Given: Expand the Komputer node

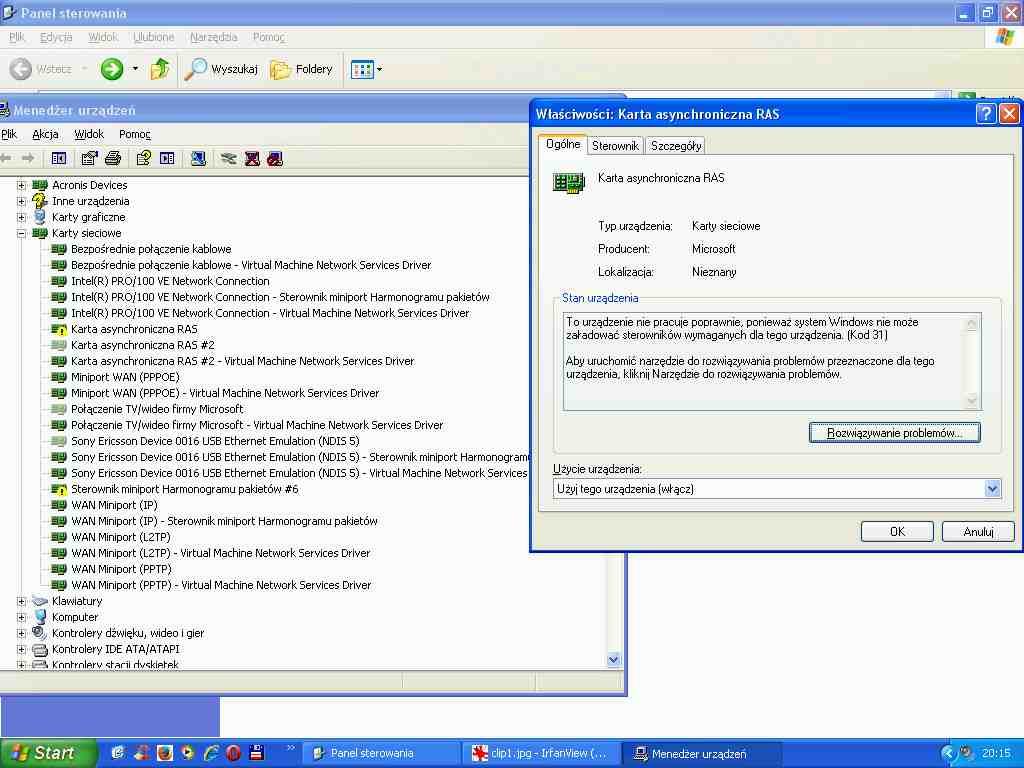Looking at the screenshot, I should (22, 617).
